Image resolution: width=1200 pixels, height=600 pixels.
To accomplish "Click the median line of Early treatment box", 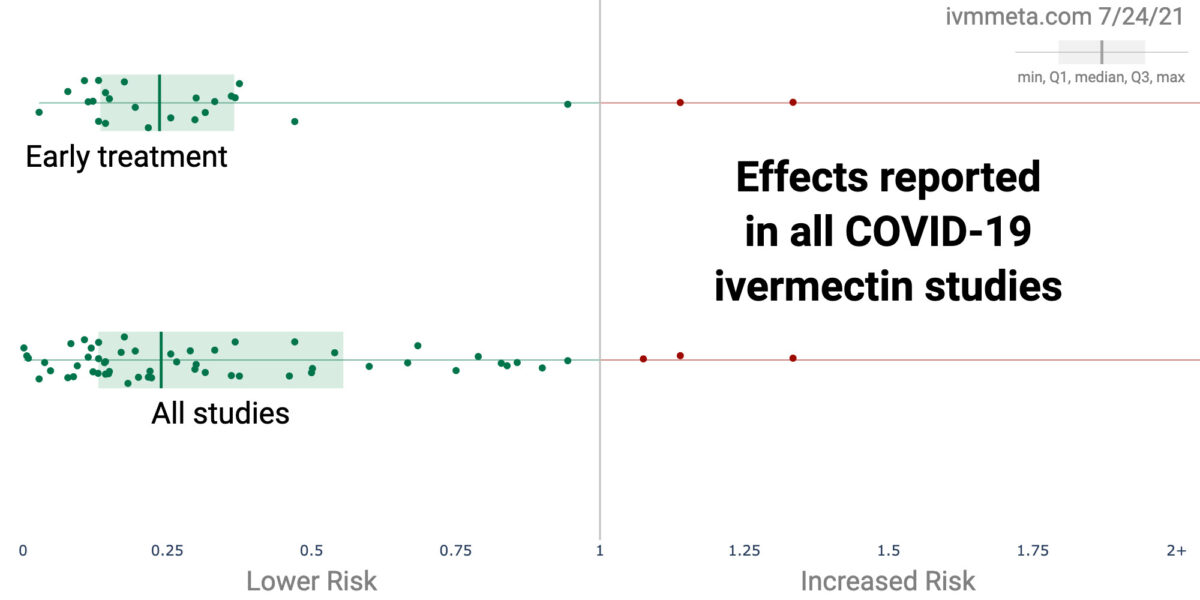I will (160, 102).
